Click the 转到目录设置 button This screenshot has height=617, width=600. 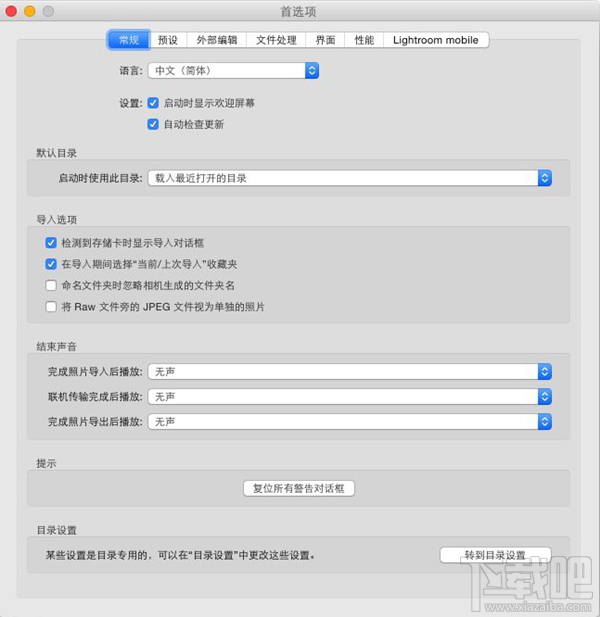tap(495, 555)
